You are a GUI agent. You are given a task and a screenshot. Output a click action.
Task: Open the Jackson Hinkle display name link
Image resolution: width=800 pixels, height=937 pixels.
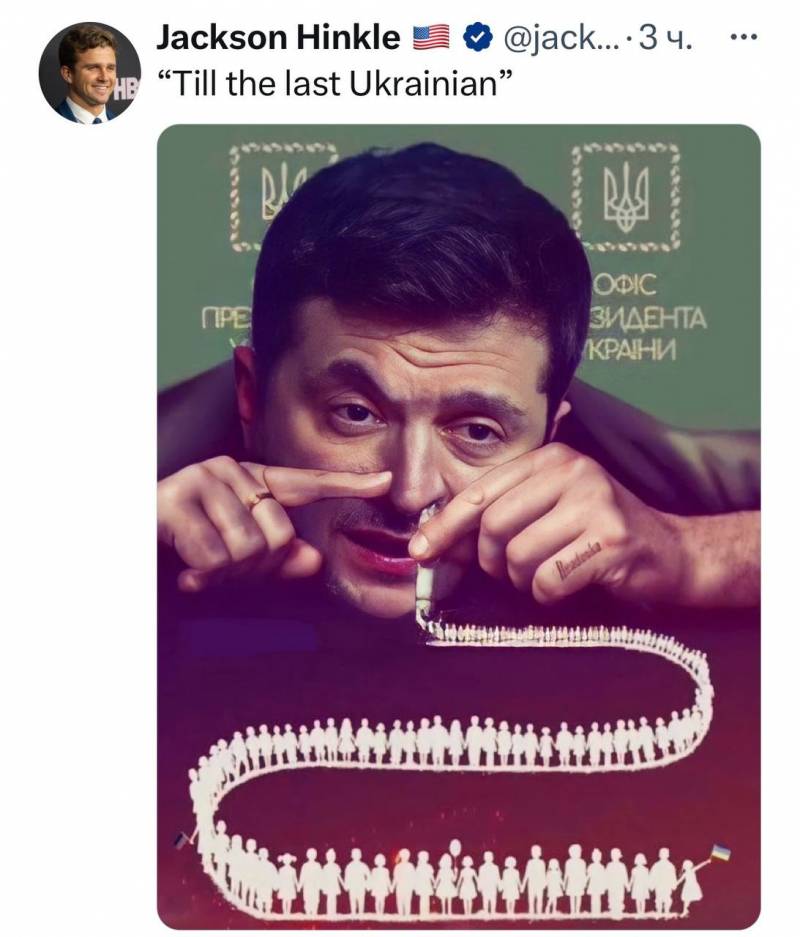(278, 39)
